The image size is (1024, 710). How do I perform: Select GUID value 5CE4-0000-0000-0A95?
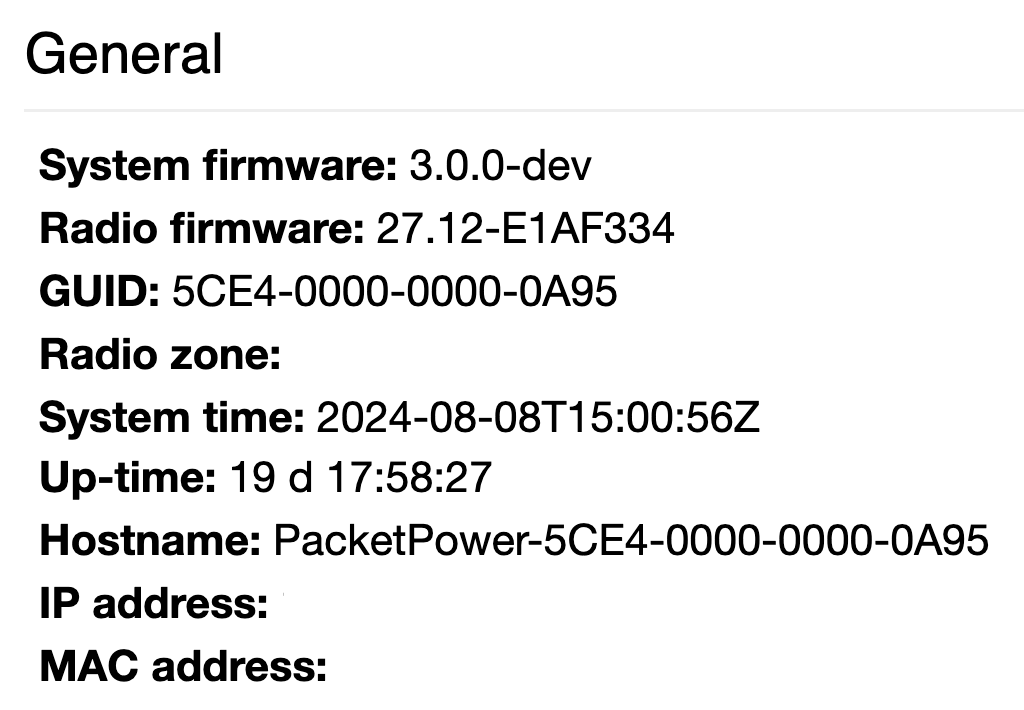pyautogui.click(x=394, y=291)
